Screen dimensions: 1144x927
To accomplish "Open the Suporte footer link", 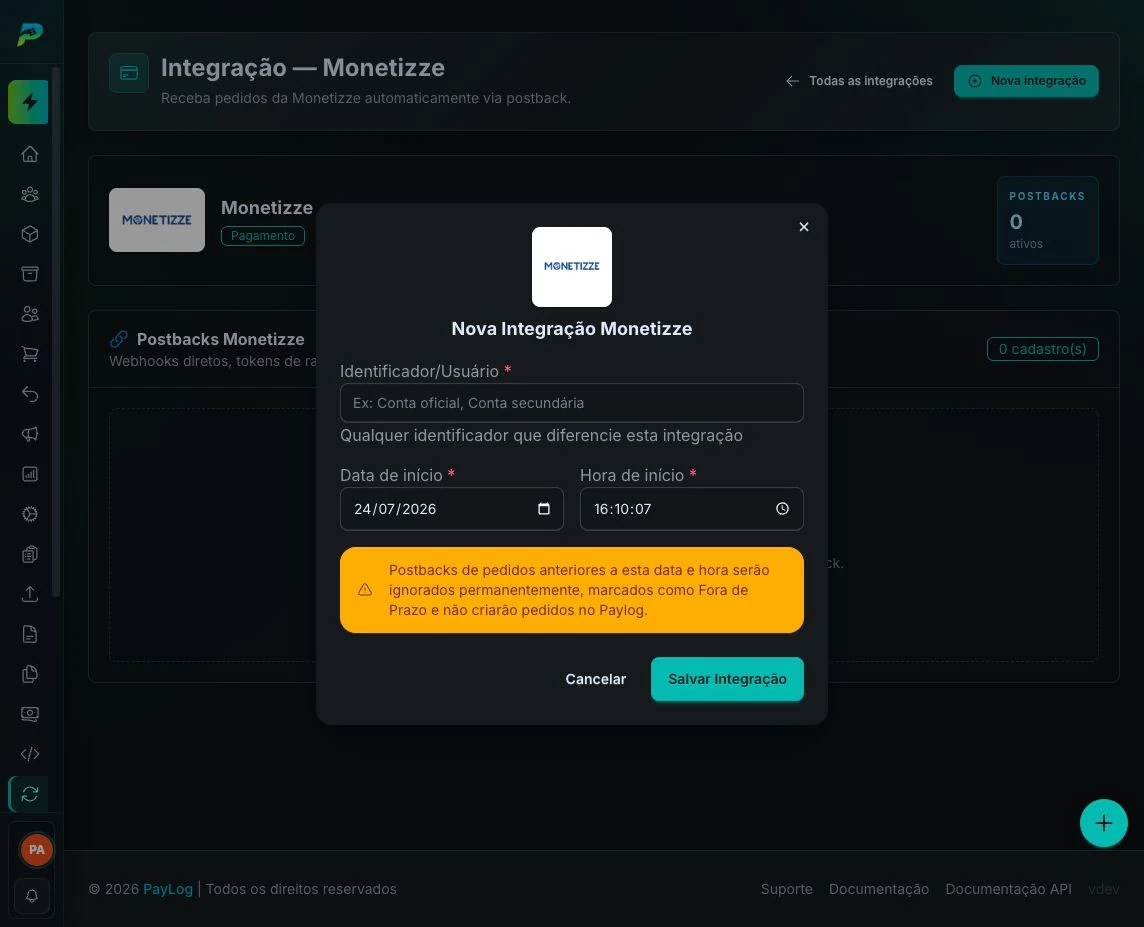I will (x=786, y=889).
